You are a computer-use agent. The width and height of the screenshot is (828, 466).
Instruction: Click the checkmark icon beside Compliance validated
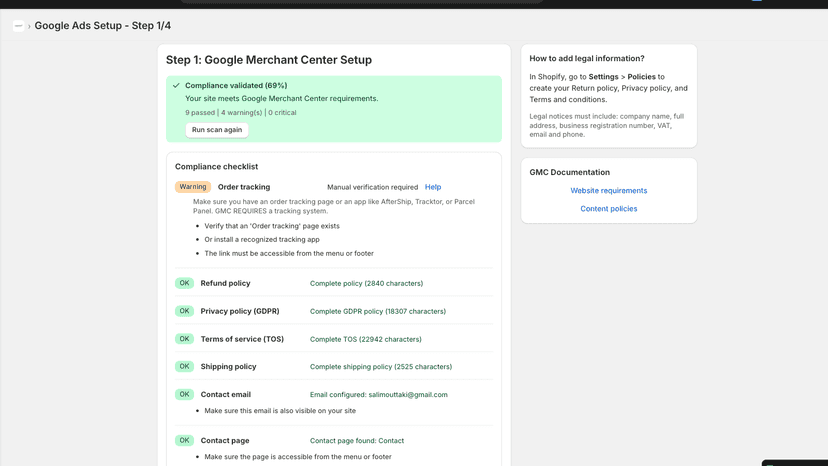(x=176, y=85)
